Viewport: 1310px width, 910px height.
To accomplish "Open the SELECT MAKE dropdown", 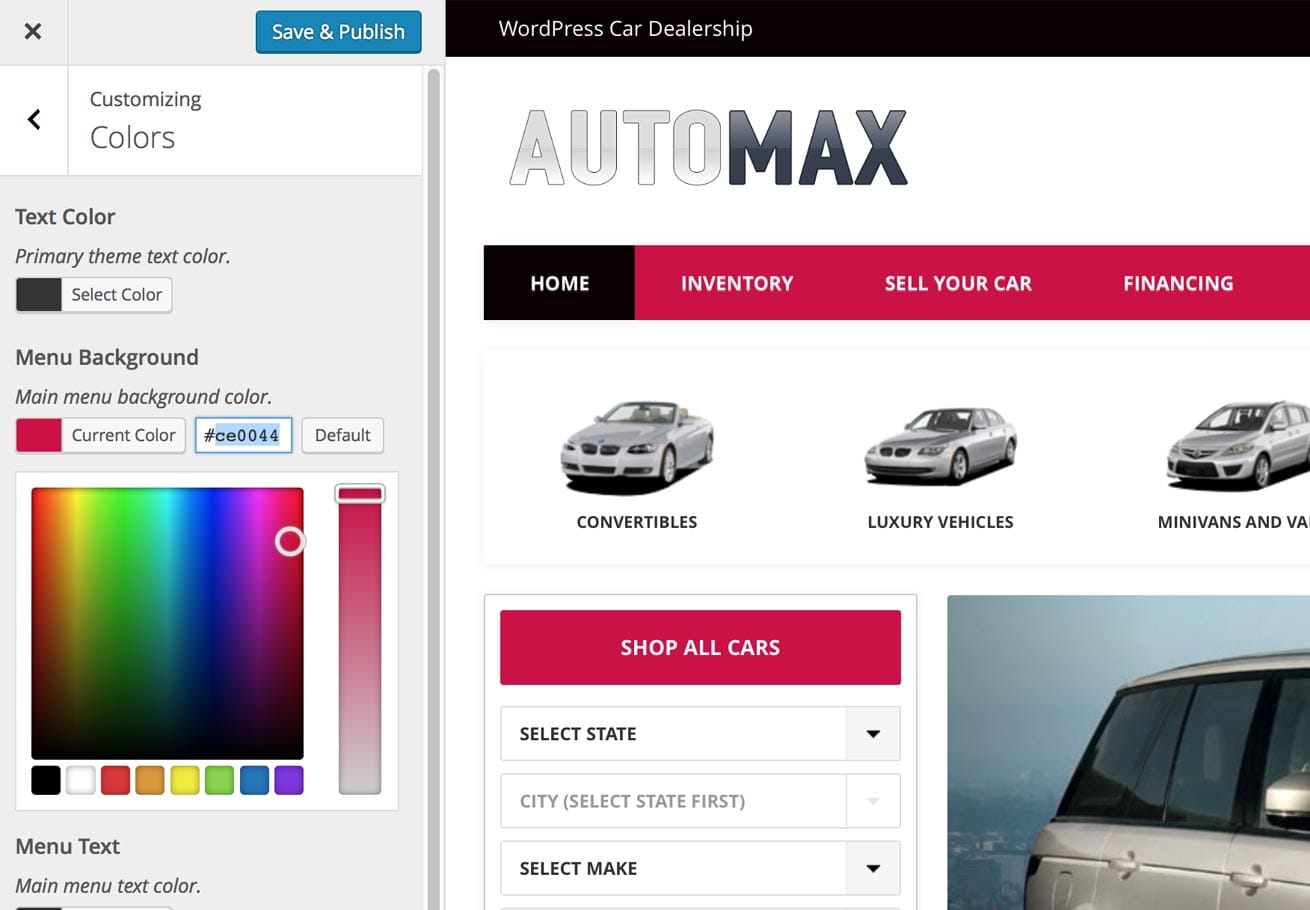I will pos(700,868).
